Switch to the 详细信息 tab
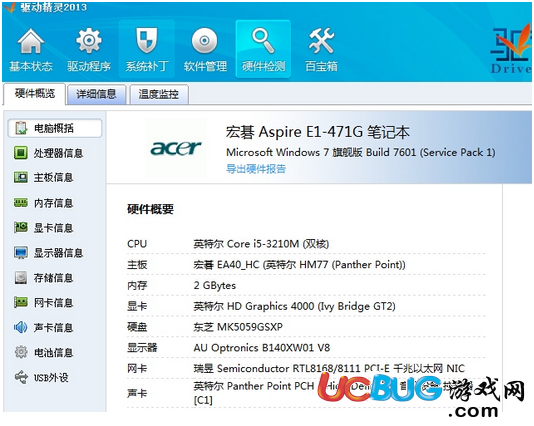This screenshot has height=426, width=534. [x=96, y=94]
